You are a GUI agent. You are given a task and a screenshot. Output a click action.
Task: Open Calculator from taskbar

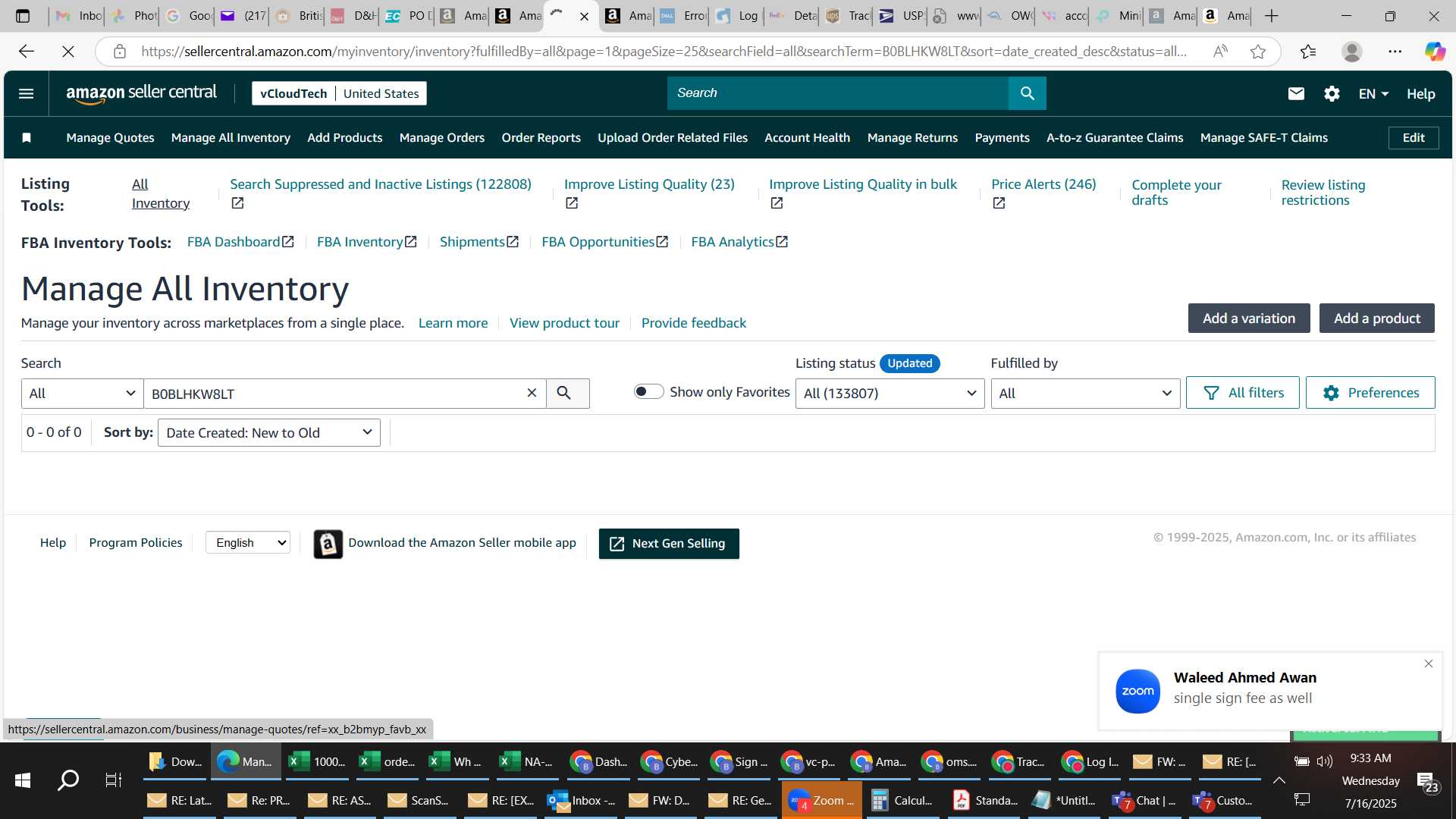point(902,800)
